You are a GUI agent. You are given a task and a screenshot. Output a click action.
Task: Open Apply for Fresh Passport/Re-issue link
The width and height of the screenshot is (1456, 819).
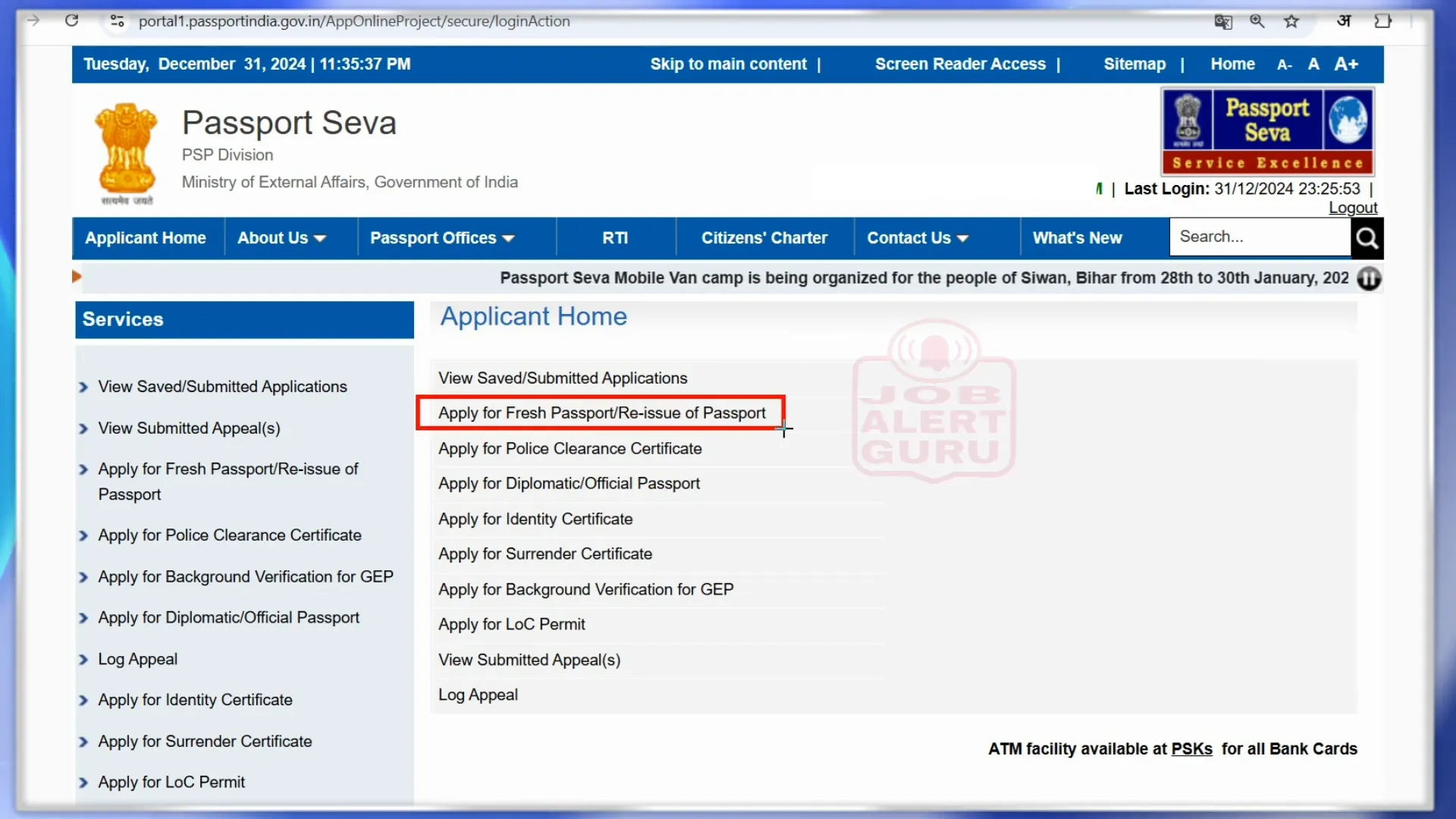click(602, 413)
